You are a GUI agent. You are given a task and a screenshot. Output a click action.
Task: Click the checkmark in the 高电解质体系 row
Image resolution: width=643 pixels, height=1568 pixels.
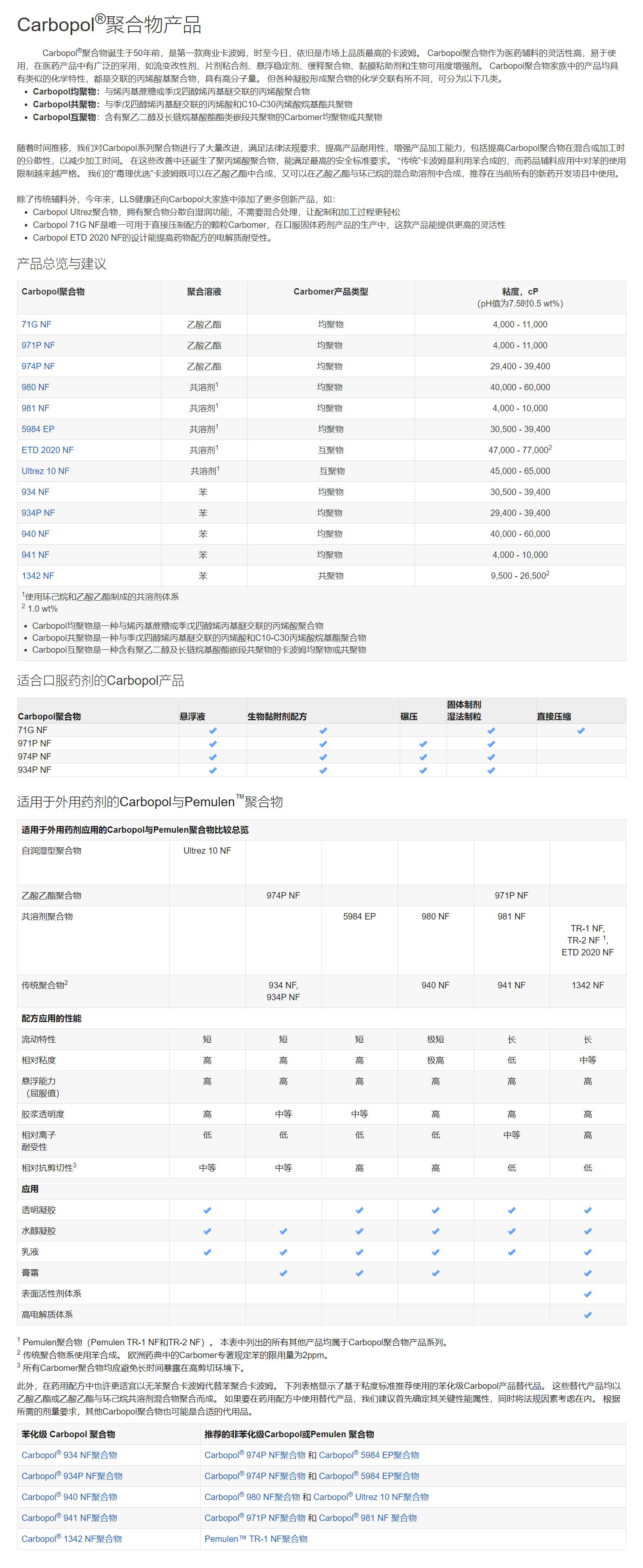587,1315
